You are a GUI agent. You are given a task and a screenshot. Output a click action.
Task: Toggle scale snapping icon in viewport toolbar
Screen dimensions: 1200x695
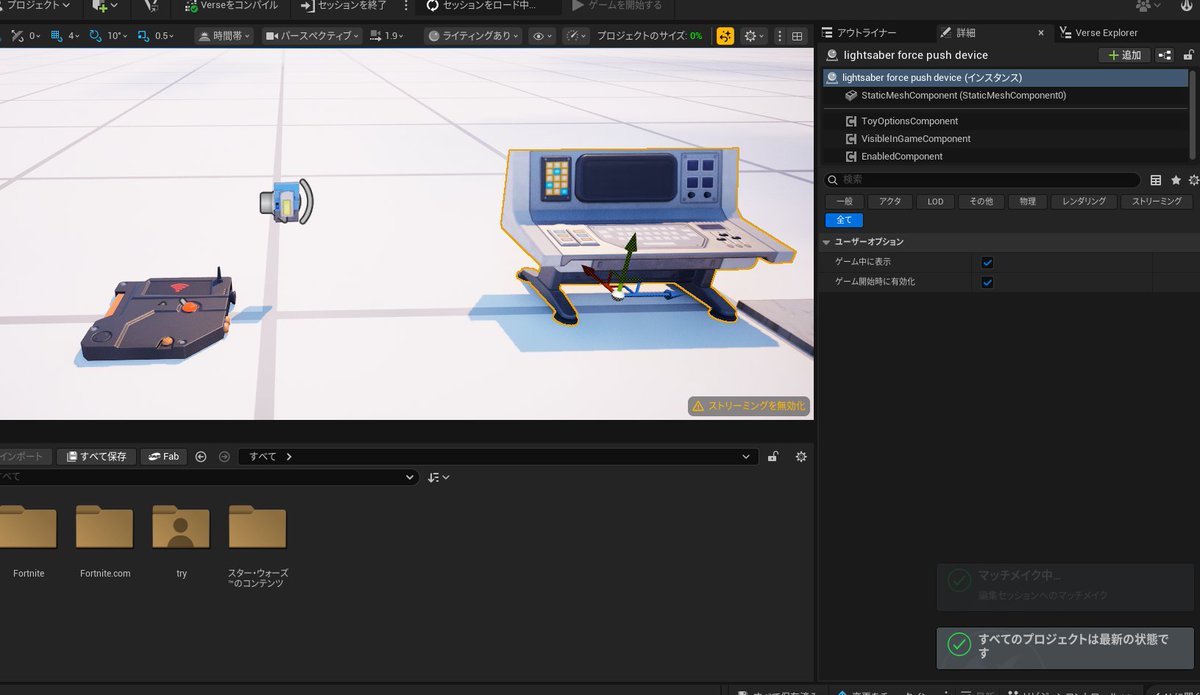145,36
